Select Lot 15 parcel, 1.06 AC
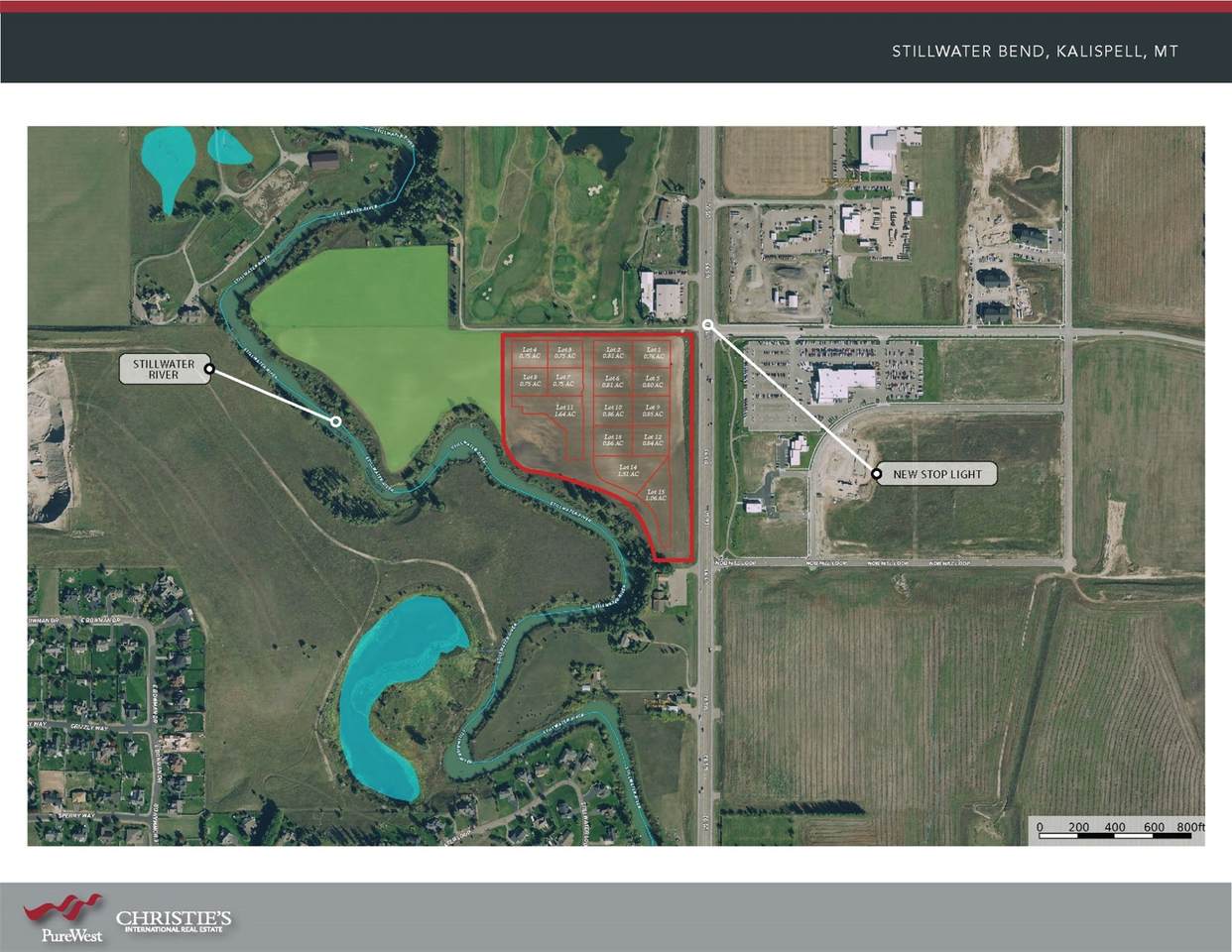Image resolution: width=1232 pixels, height=952 pixels. [655, 496]
